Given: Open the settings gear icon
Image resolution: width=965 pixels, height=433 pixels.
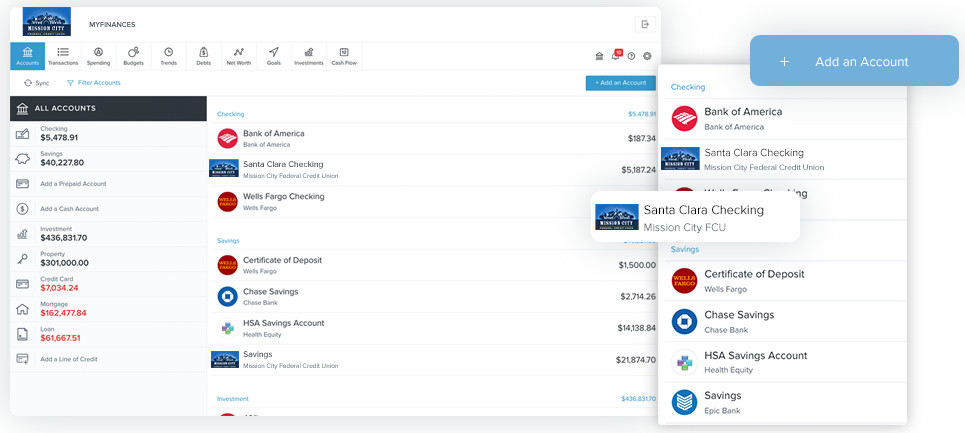Looking at the screenshot, I should 647,56.
